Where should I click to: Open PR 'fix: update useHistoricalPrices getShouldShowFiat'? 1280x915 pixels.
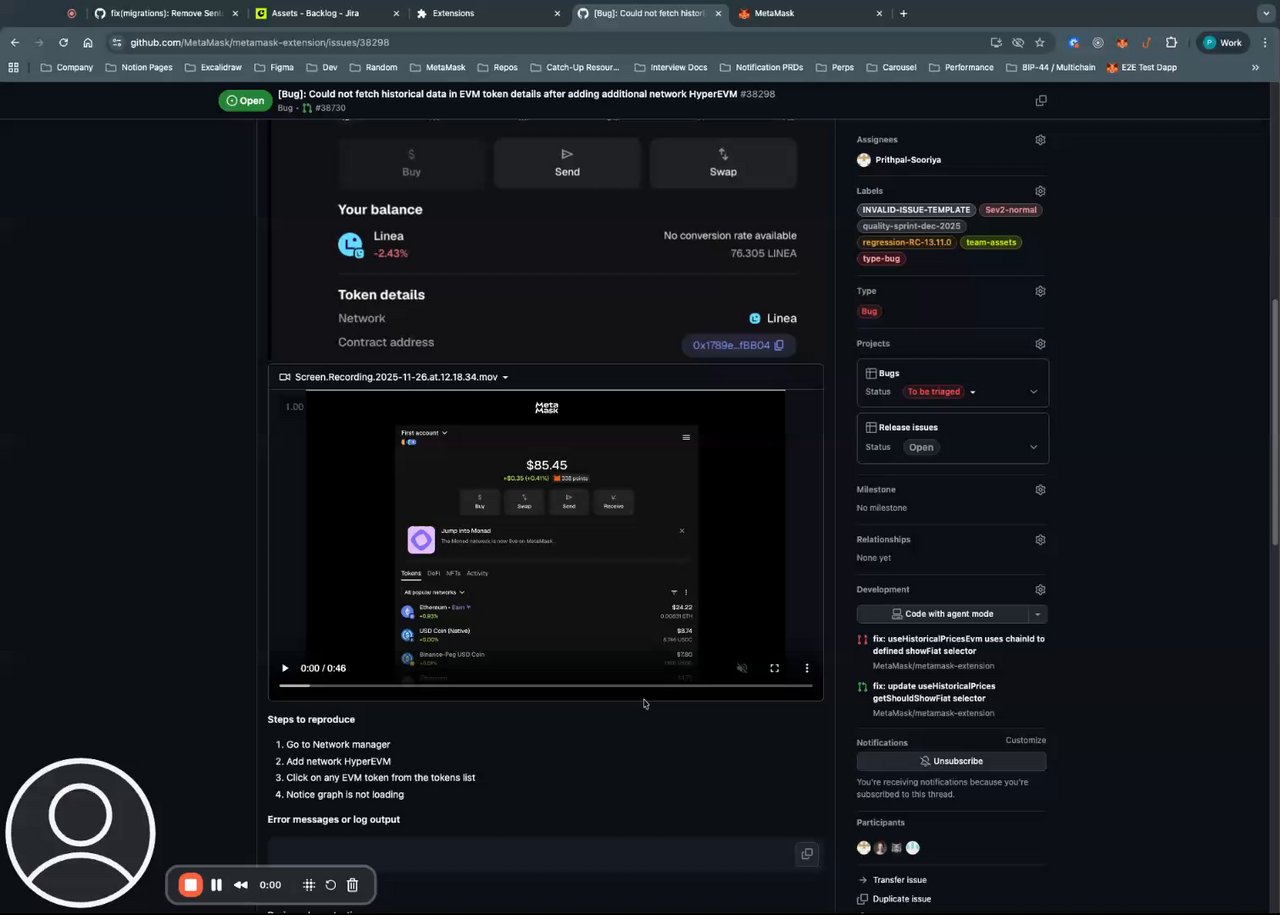pyautogui.click(x=934, y=692)
